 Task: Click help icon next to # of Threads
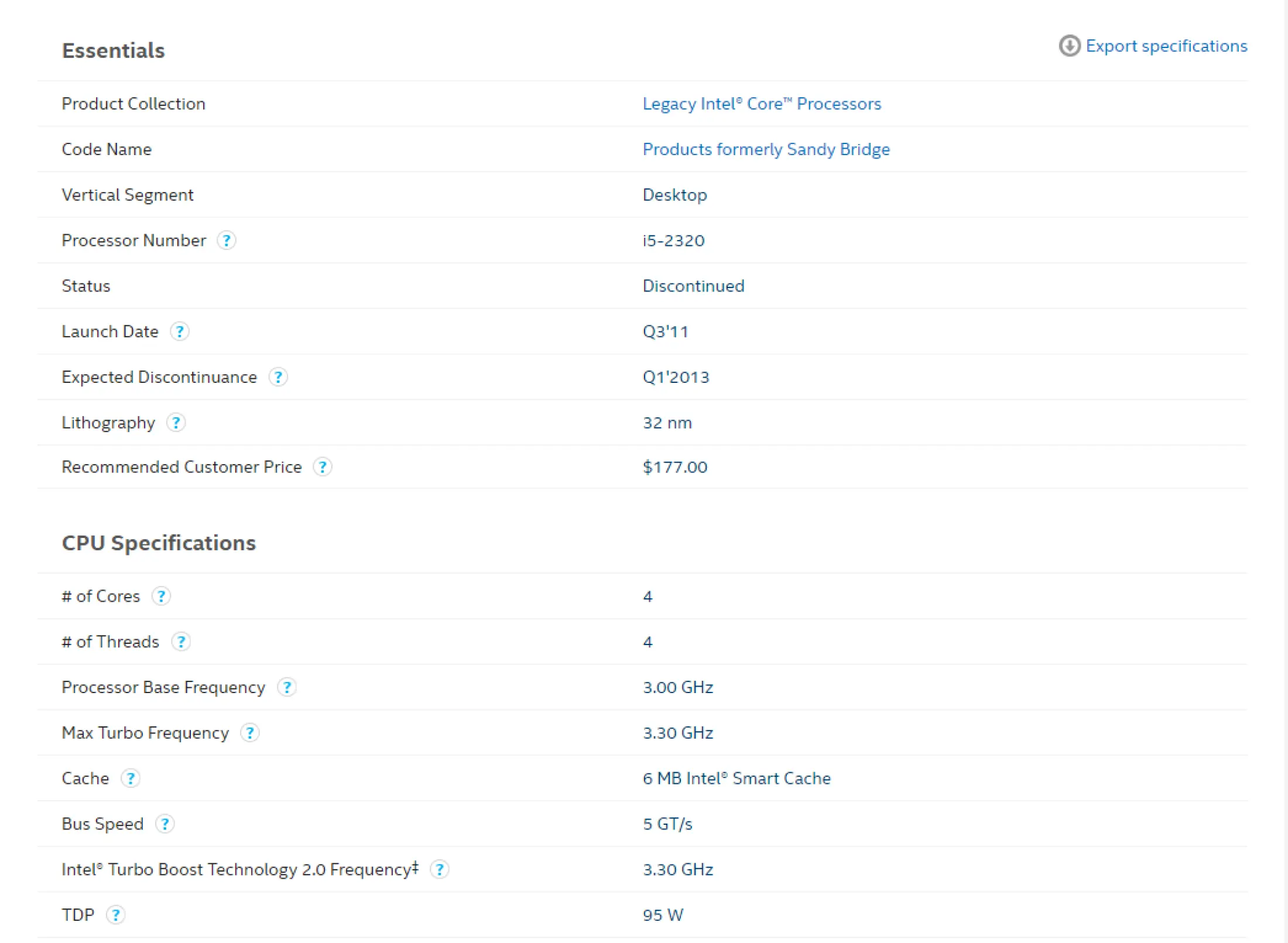(x=181, y=642)
